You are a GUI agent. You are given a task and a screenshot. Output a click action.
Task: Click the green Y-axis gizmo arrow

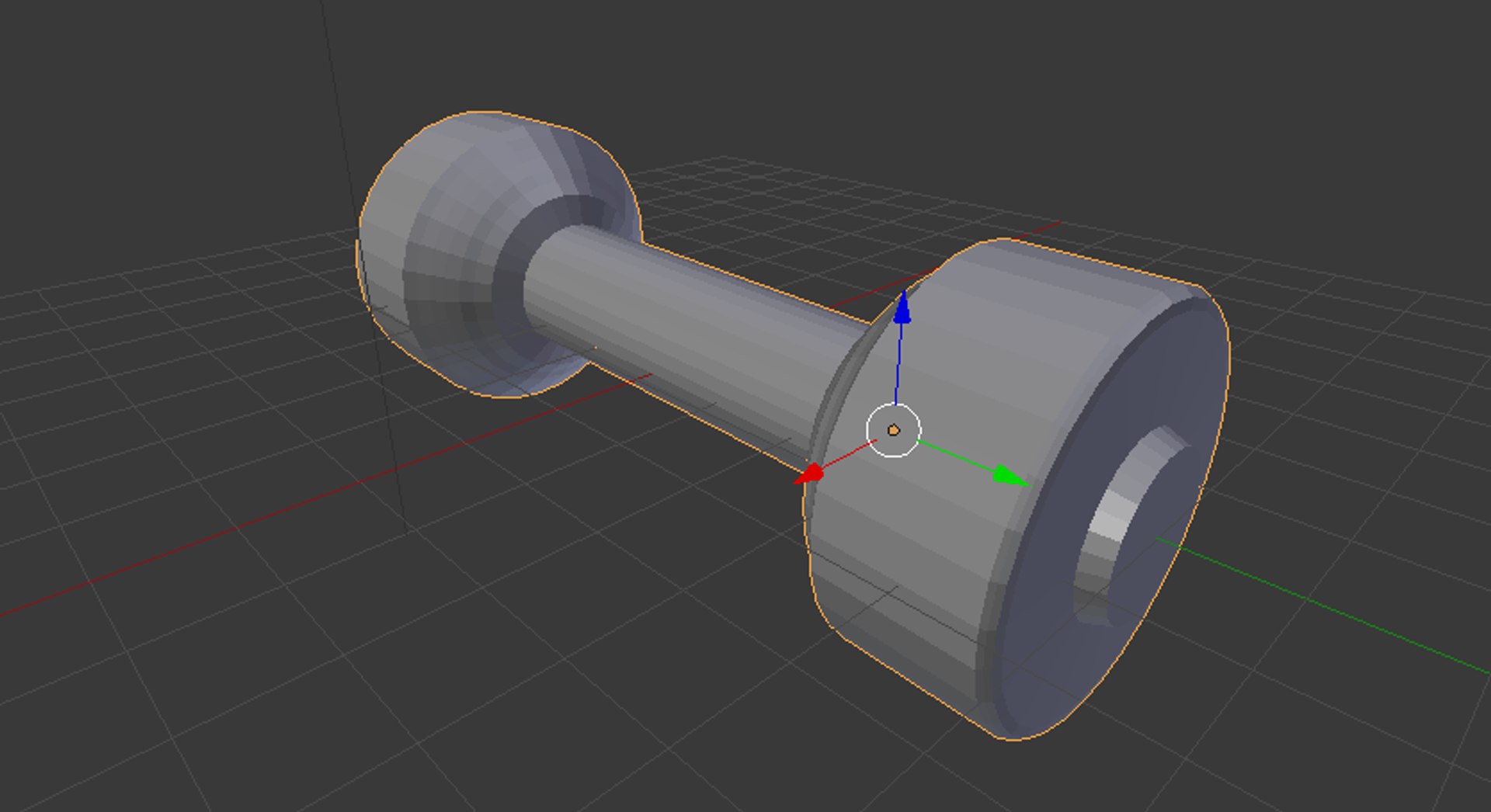click(x=1010, y=477)
